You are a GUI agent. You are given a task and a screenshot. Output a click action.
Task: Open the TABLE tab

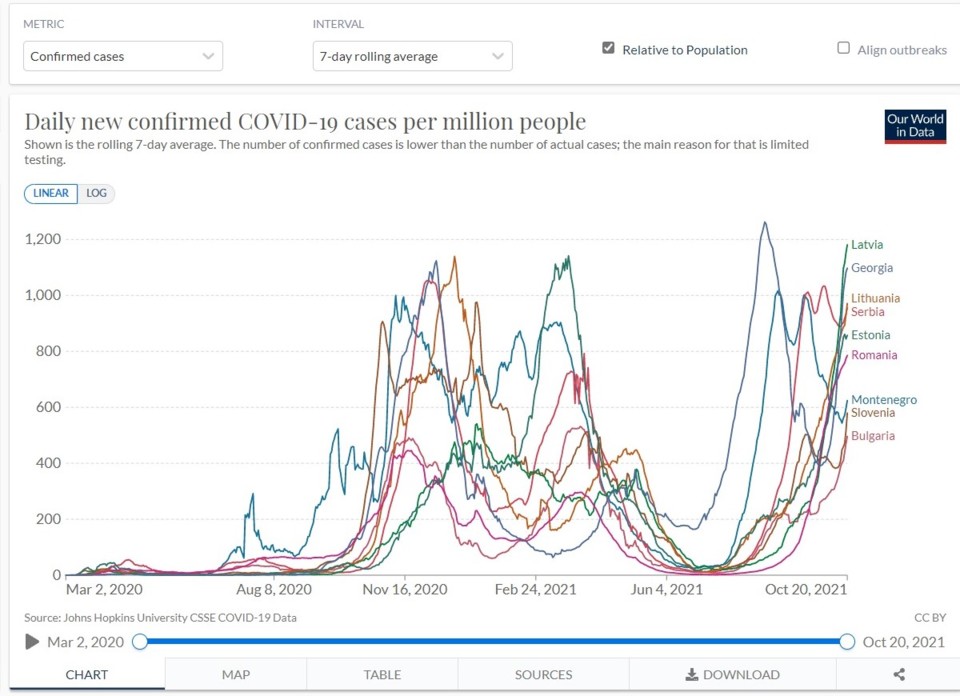tap(382, 675)
